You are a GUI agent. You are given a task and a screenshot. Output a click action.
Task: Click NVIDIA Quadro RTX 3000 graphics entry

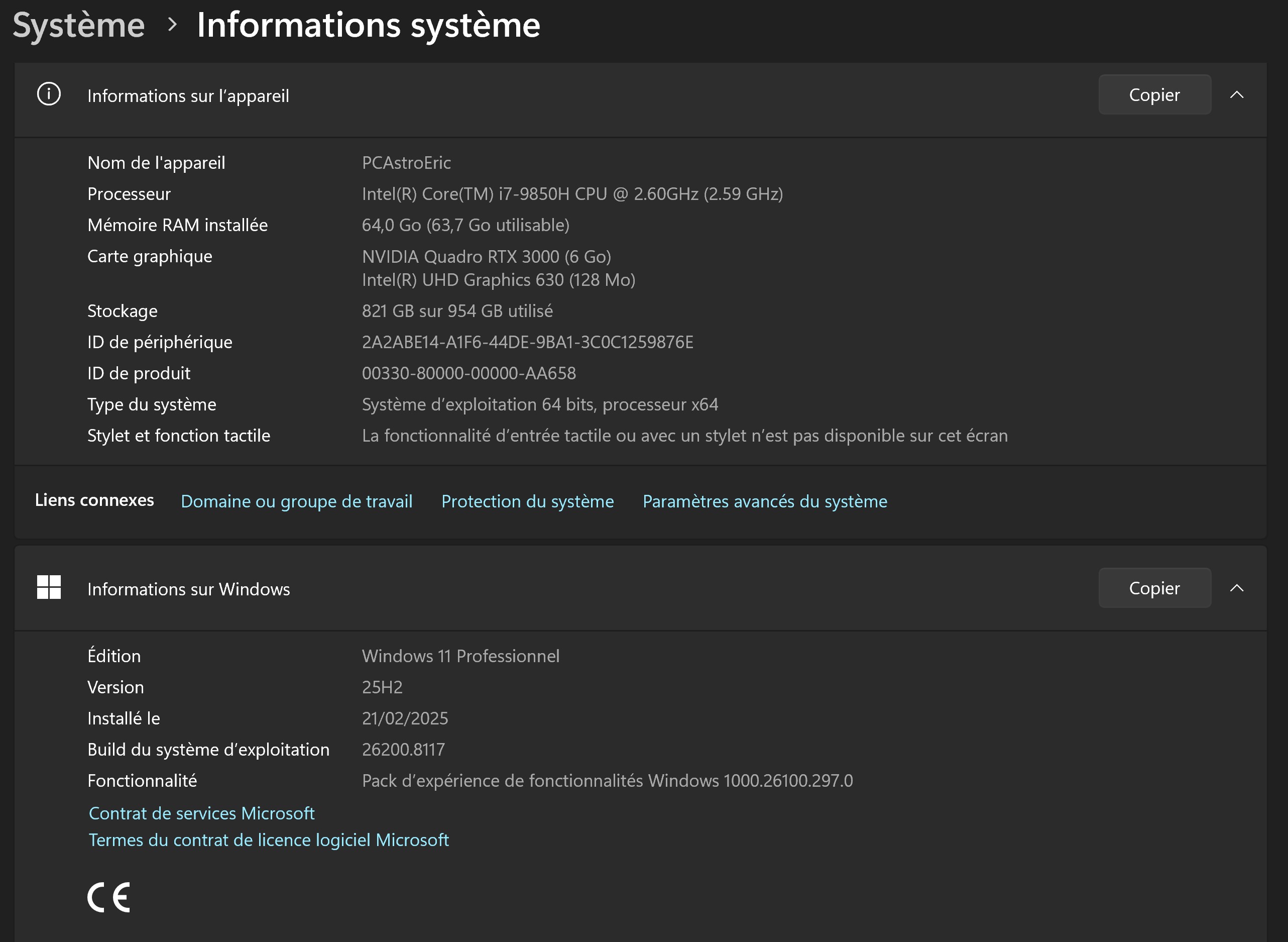[x=486, y=257]
